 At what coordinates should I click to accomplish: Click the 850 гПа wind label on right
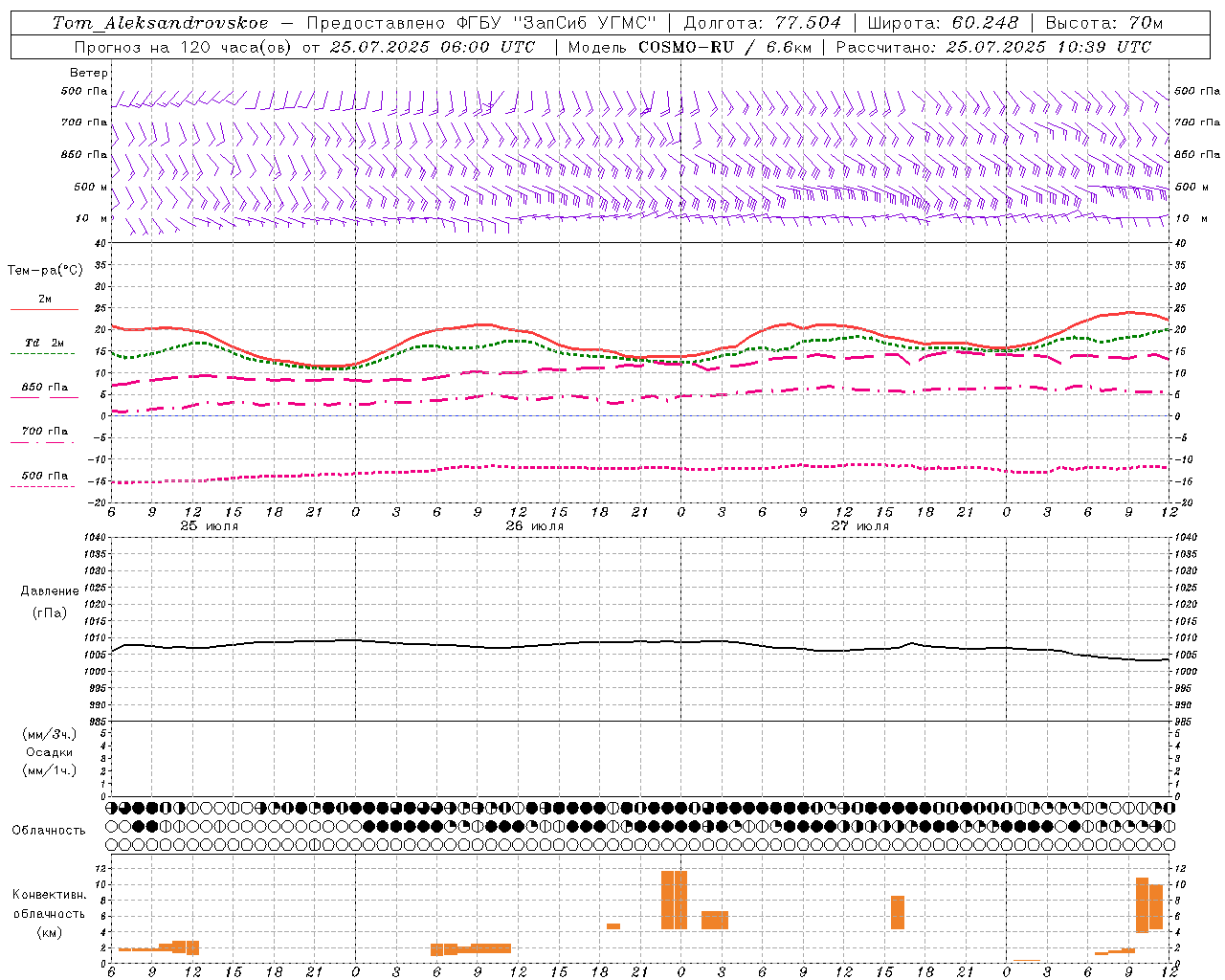pos(1197,154)
